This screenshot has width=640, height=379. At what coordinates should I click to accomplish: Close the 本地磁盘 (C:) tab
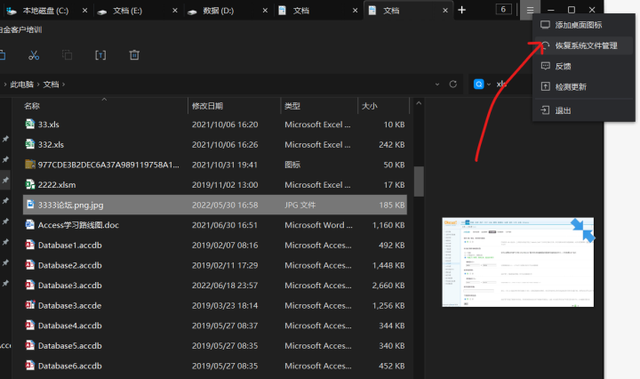(85, 11)
